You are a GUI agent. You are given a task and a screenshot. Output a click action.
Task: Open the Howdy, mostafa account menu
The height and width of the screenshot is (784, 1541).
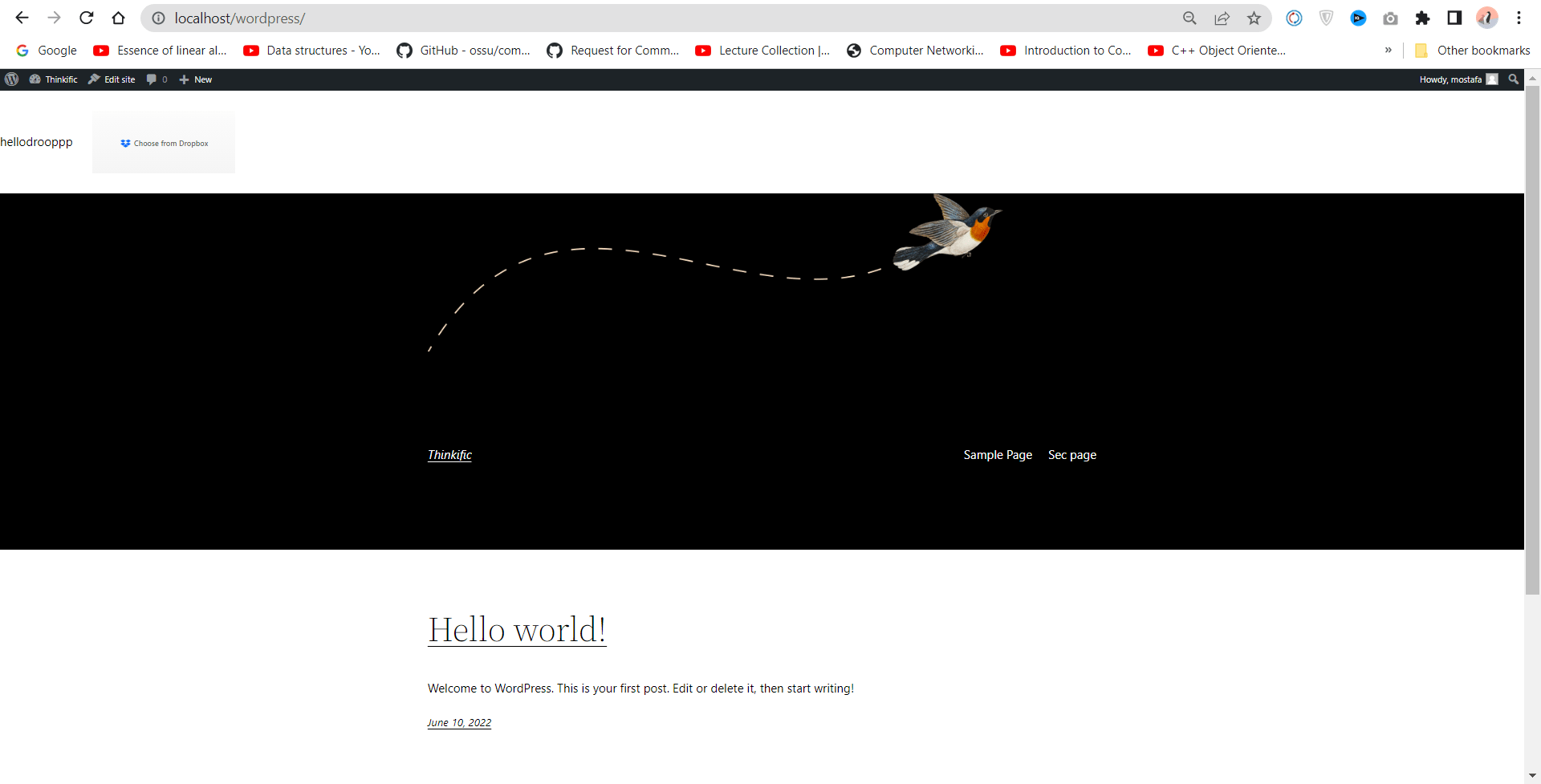1458,79
